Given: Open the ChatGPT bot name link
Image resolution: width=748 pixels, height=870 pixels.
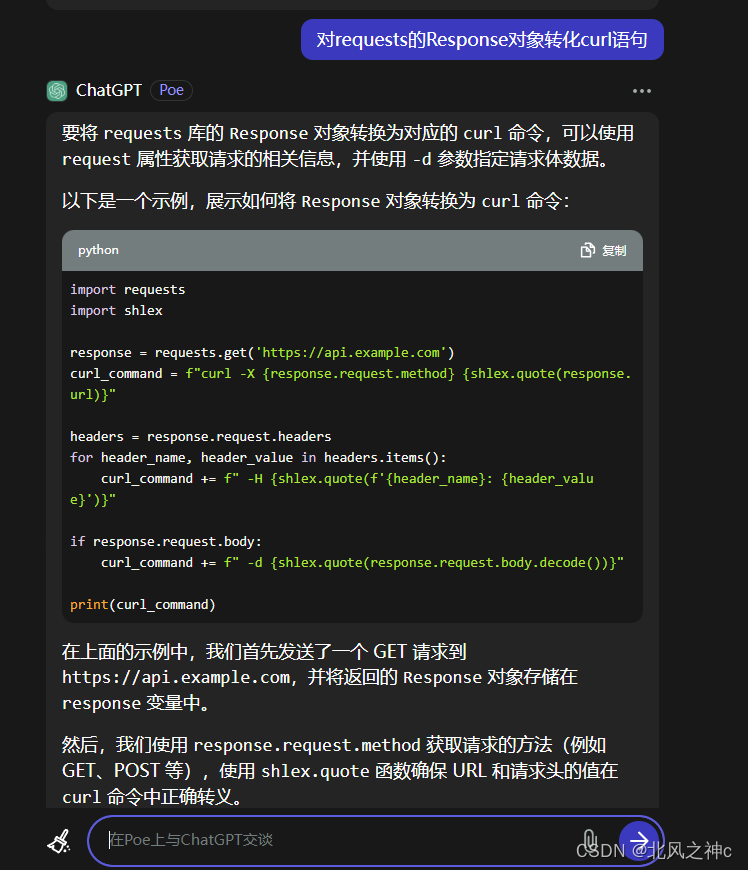Looking at the screenshot, I should (109, 90).
